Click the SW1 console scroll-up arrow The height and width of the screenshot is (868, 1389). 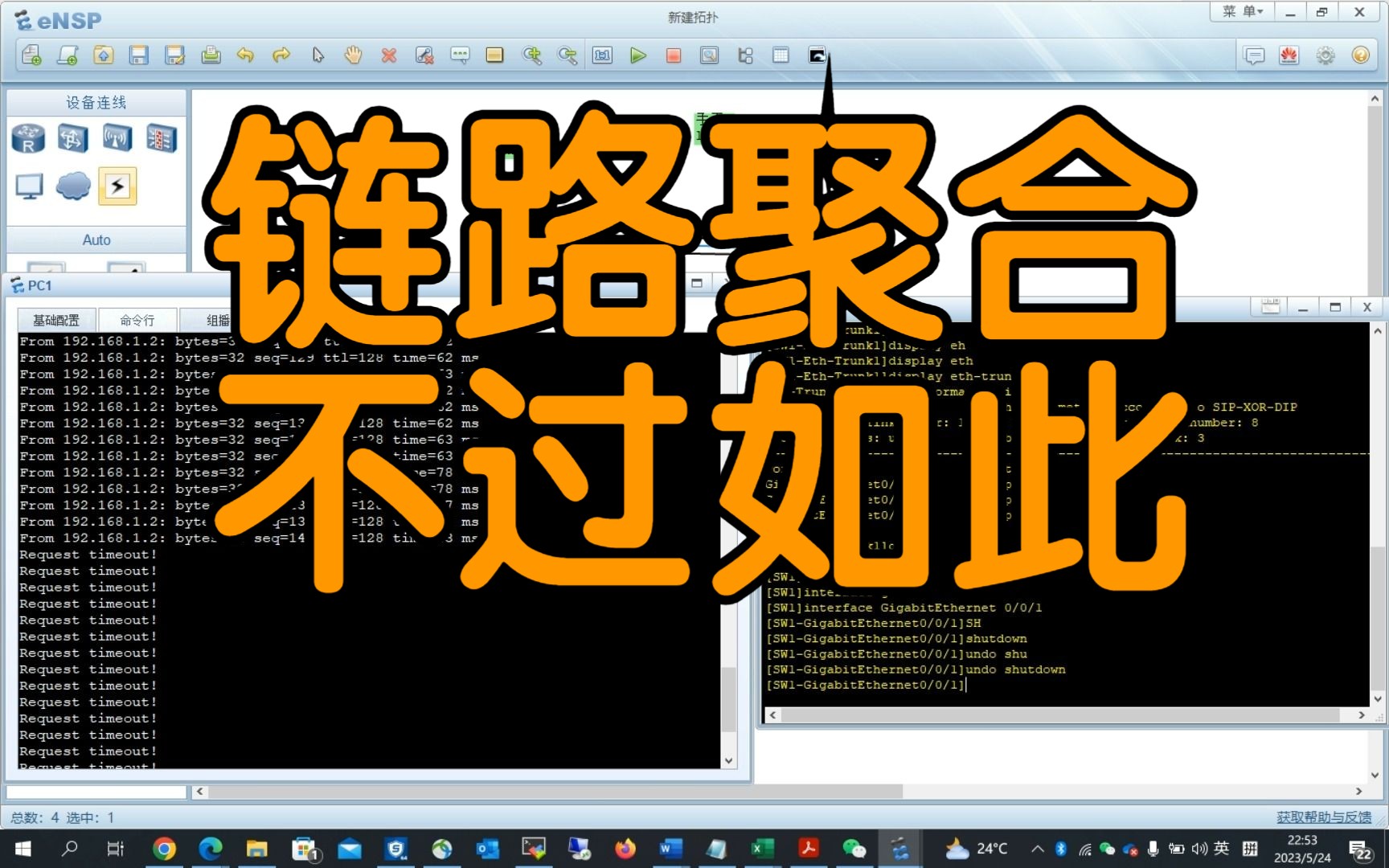(x=1378, y=330)
